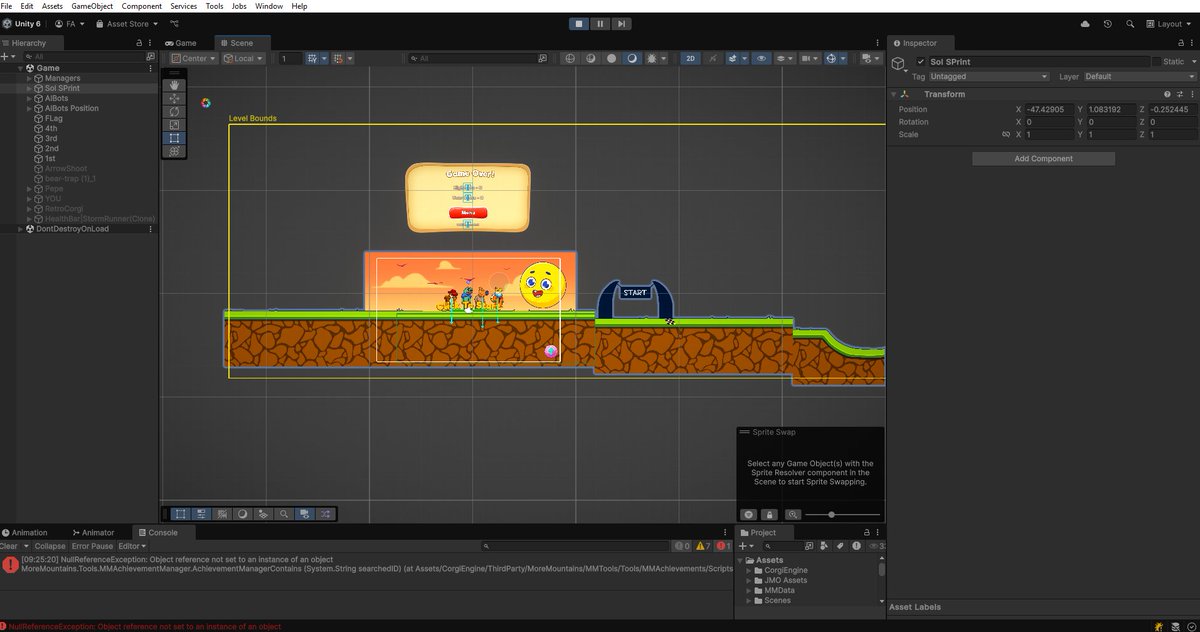The image size is (1200, 632).
Task: Click the Pause button
Action: pyautogui.click(x=600, y=23)
